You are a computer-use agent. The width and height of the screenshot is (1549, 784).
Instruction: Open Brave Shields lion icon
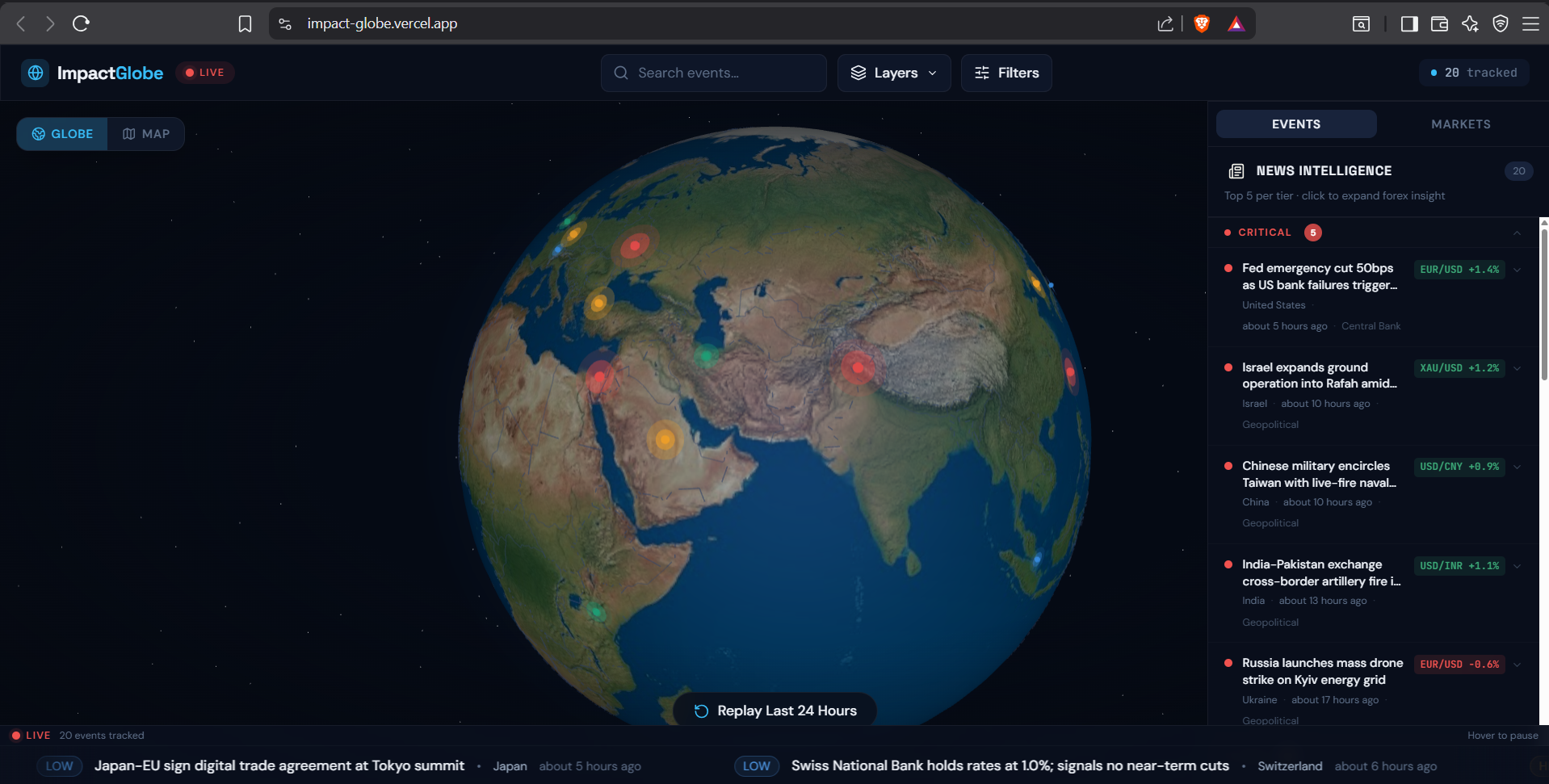[x=1202, y=24]
